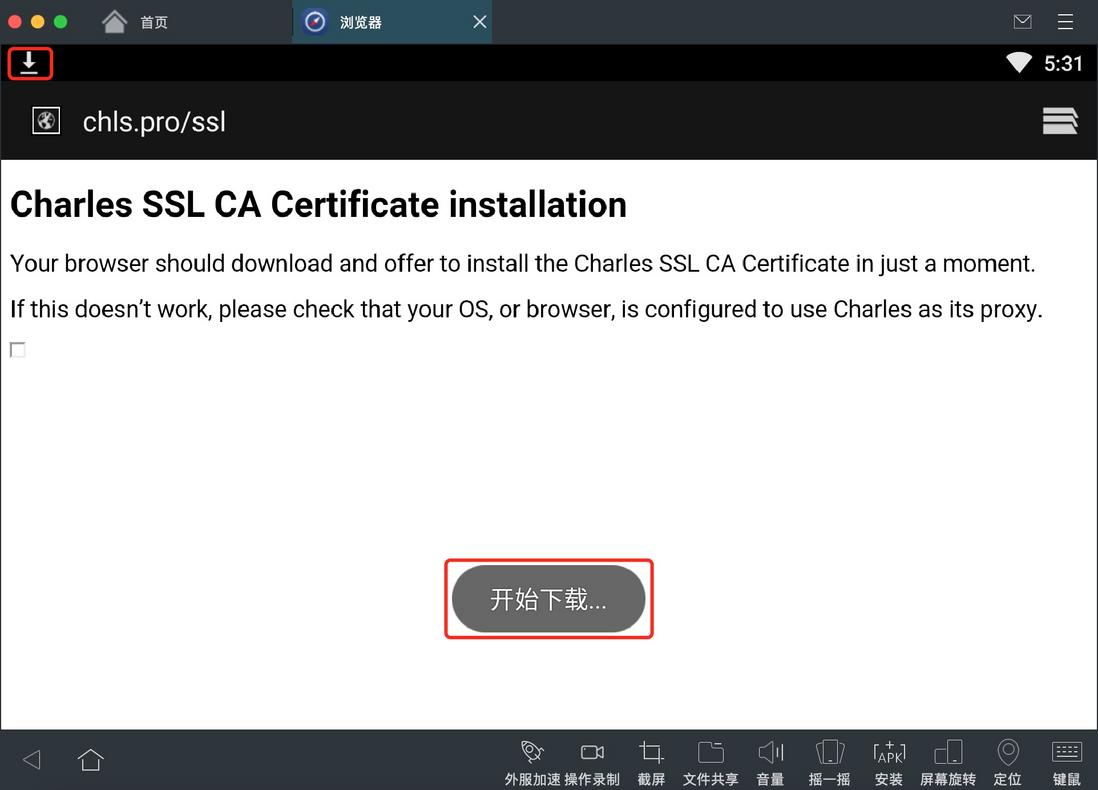This screenshot has width=1098, height=790.
Task: Click the Charles SSL CA Certificate installation heading
Action: click(x=319, y=205)
